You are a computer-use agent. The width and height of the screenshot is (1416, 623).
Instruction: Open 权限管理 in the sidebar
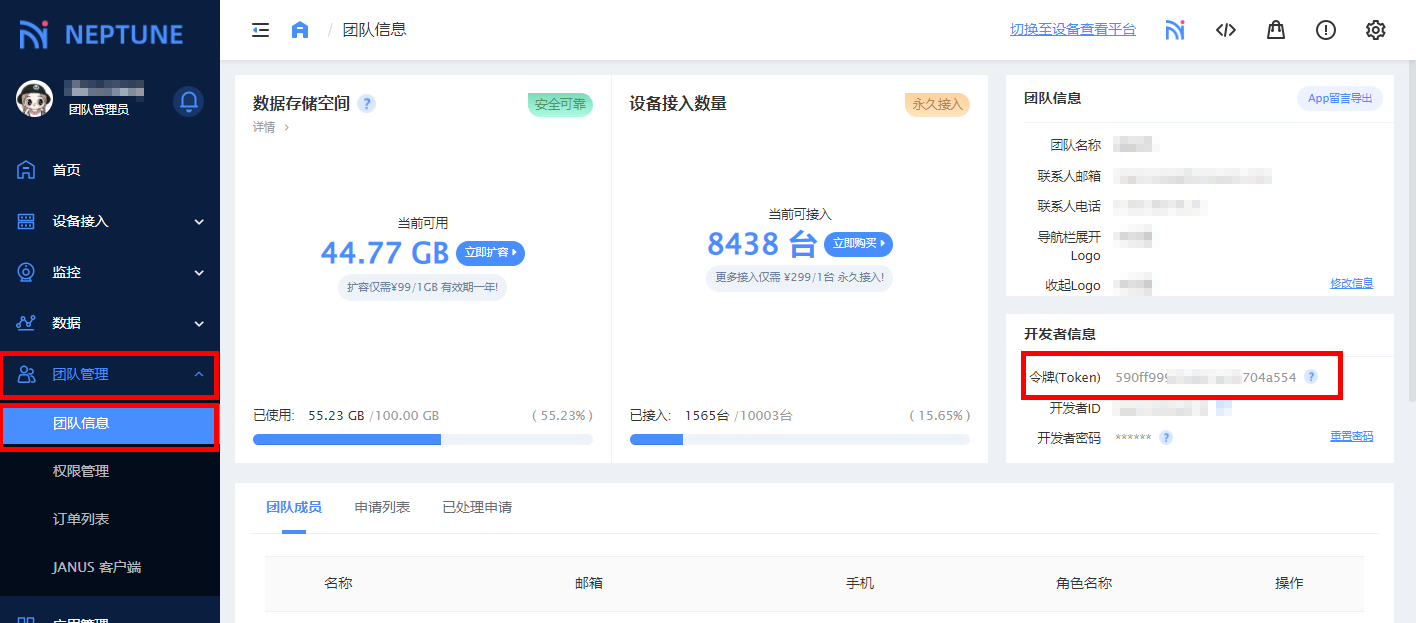tap(81, 471)
